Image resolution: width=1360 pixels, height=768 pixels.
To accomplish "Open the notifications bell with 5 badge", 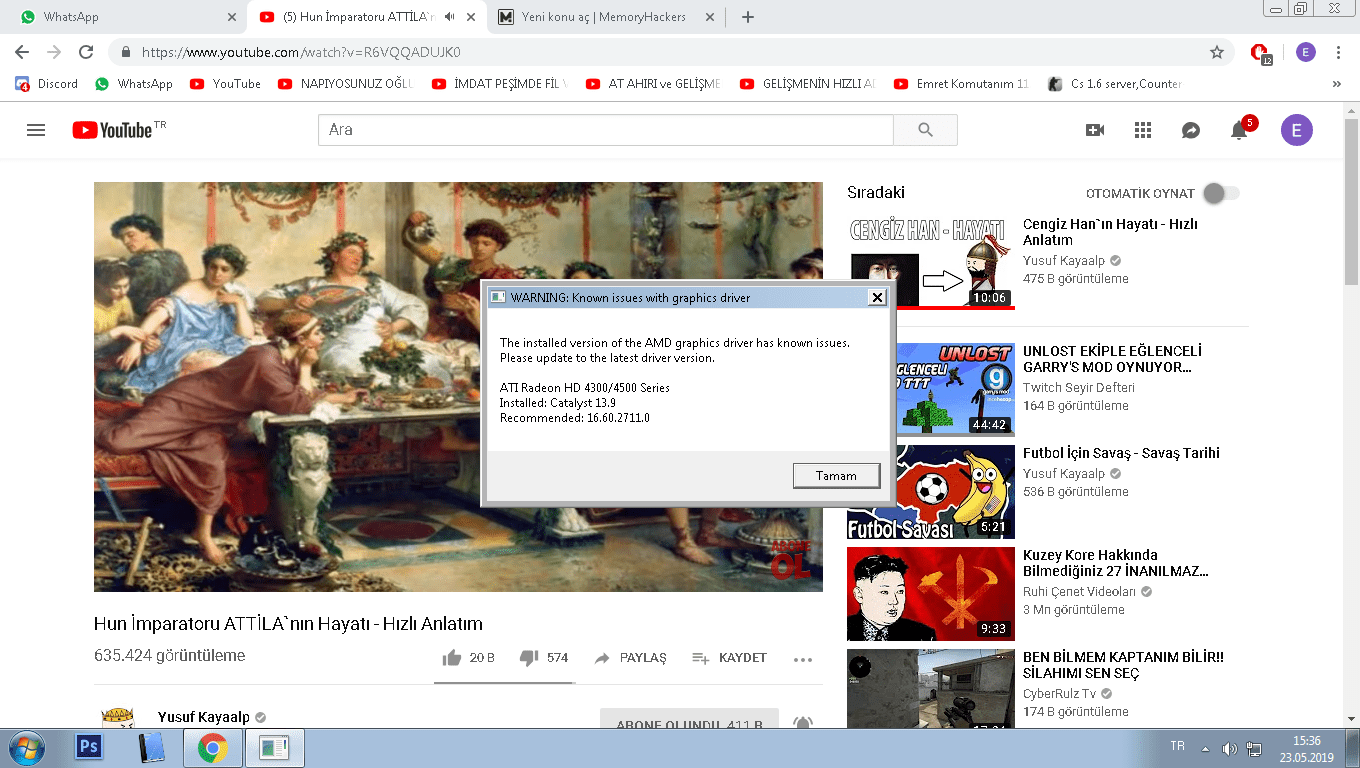I will tap(1239, 130).
